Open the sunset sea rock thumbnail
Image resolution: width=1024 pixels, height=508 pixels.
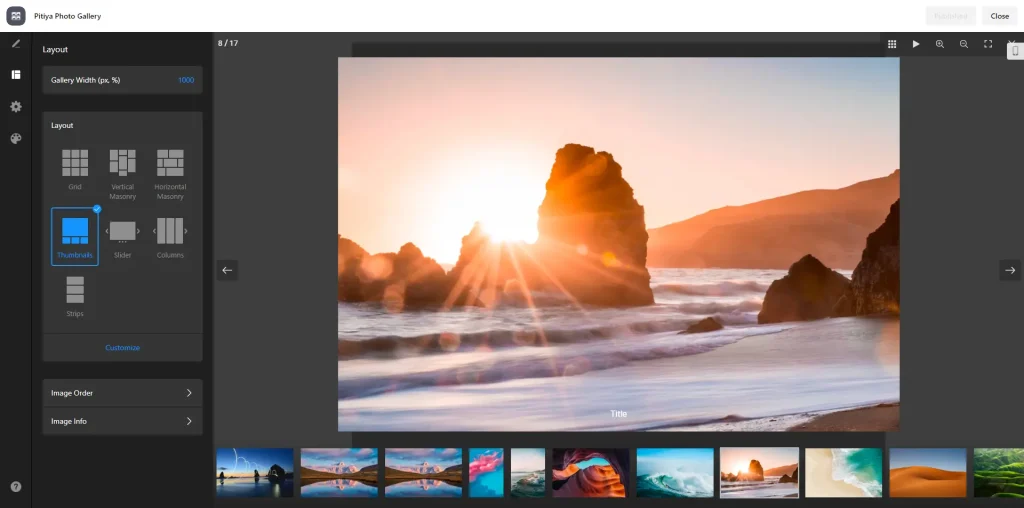[x=760, y=473]
